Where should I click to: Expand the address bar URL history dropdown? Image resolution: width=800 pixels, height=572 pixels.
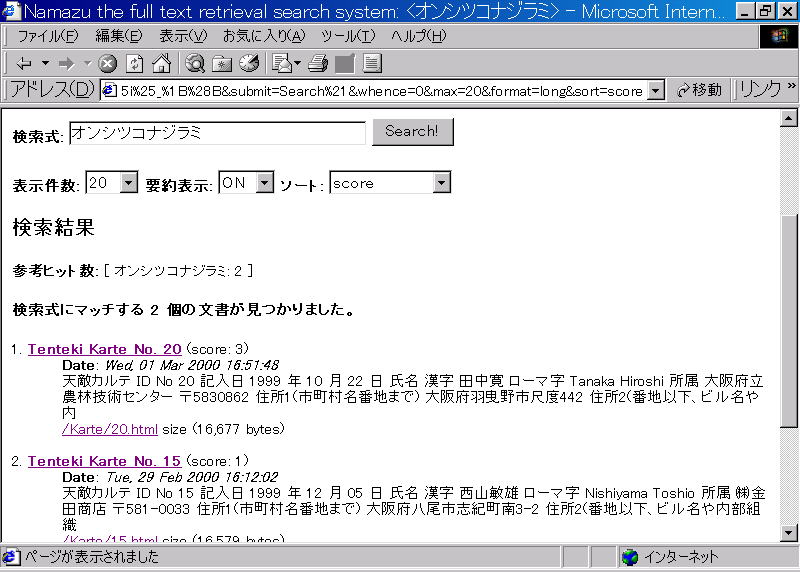[x=656, y=91]
